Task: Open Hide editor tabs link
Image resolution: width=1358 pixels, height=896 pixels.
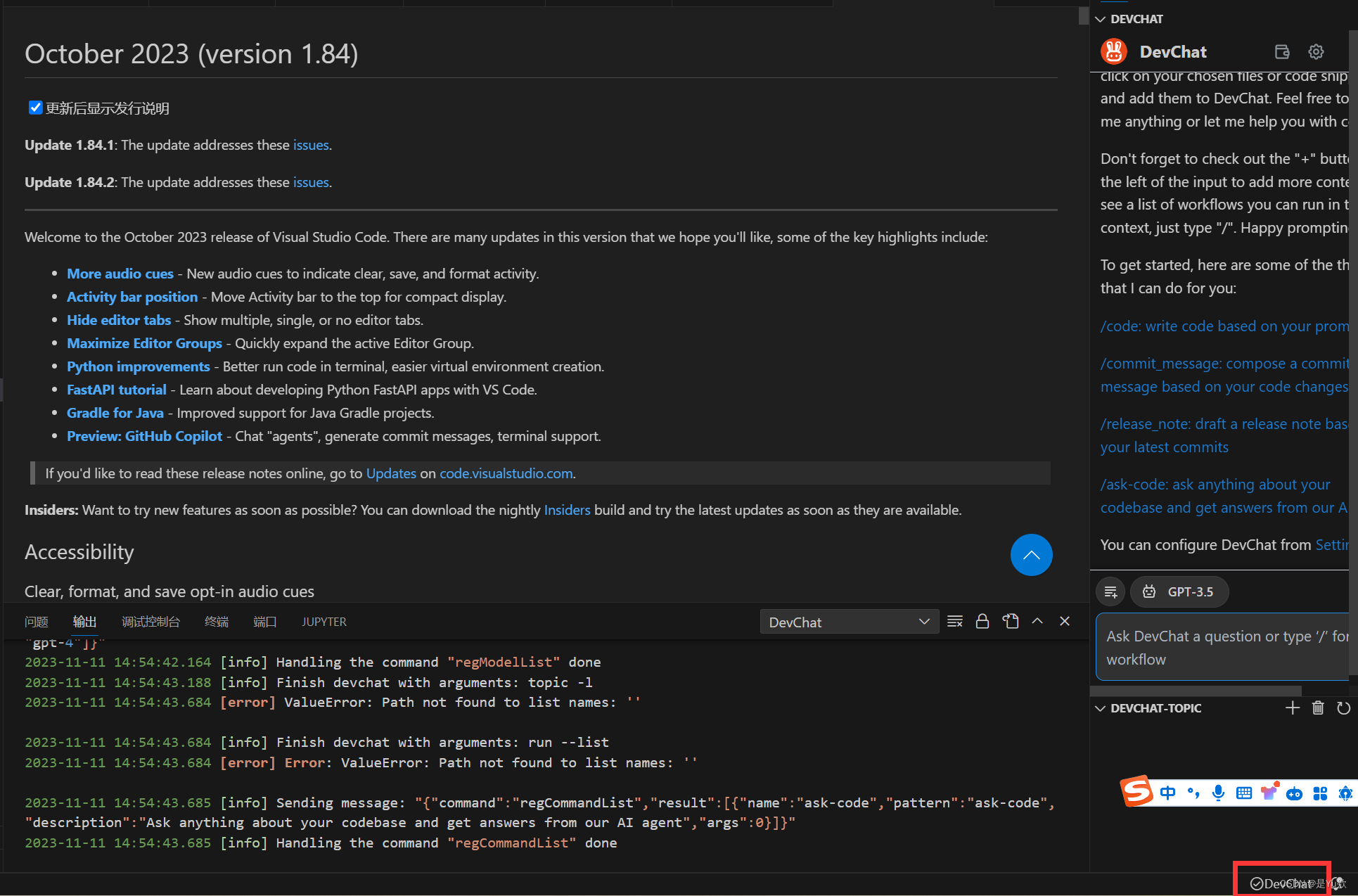Action: point(119,320)
